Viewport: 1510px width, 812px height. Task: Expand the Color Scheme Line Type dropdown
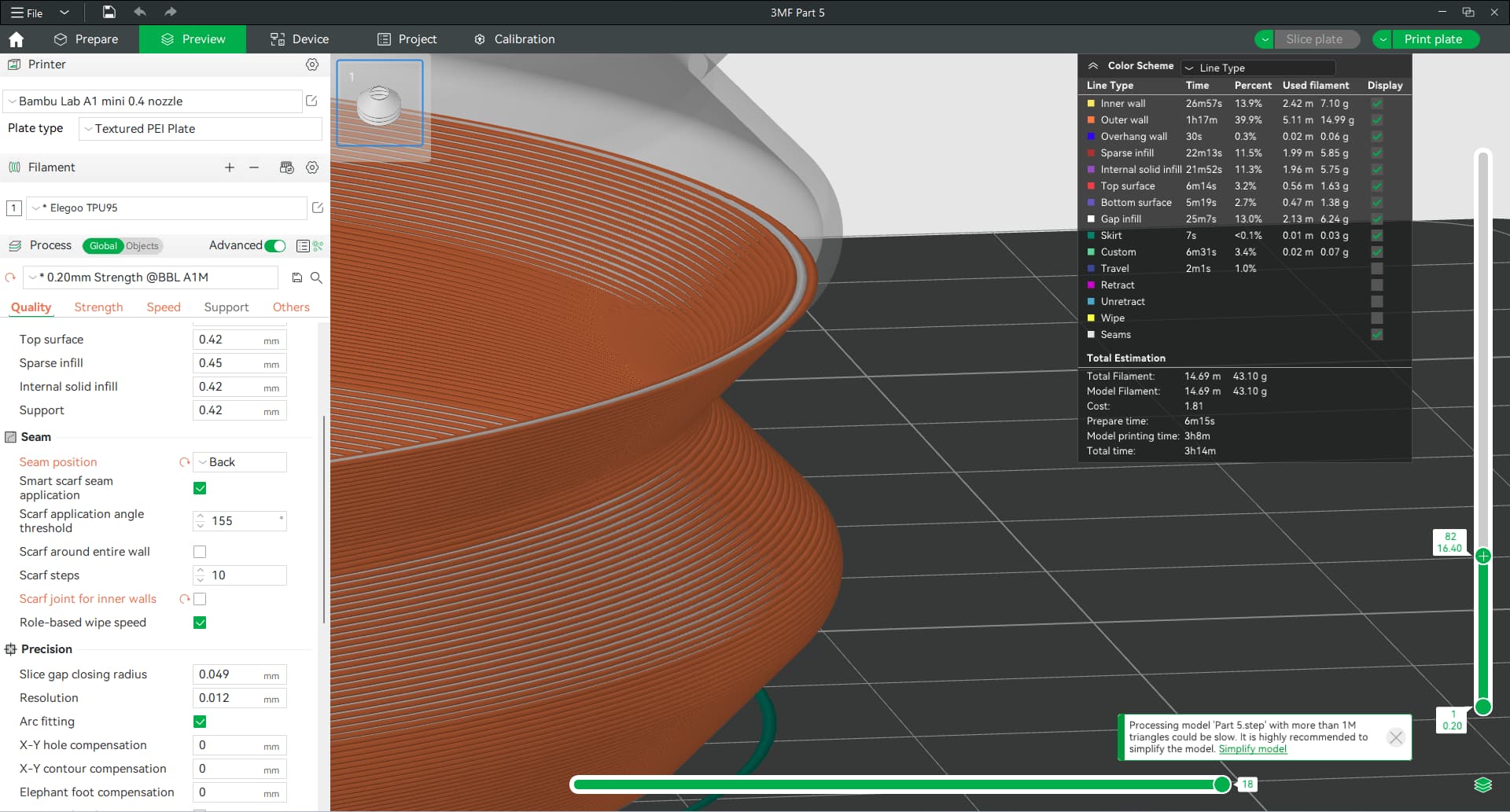coord(1258,68)
